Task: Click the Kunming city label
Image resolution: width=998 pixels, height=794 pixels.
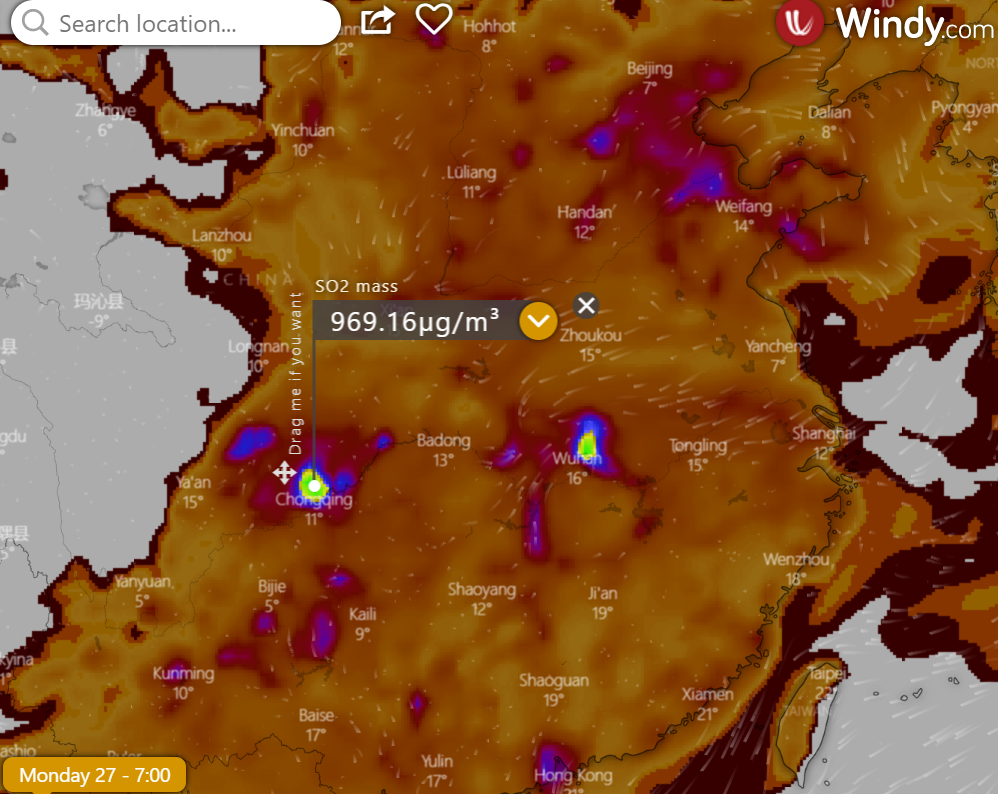Action: coord(183,674)
